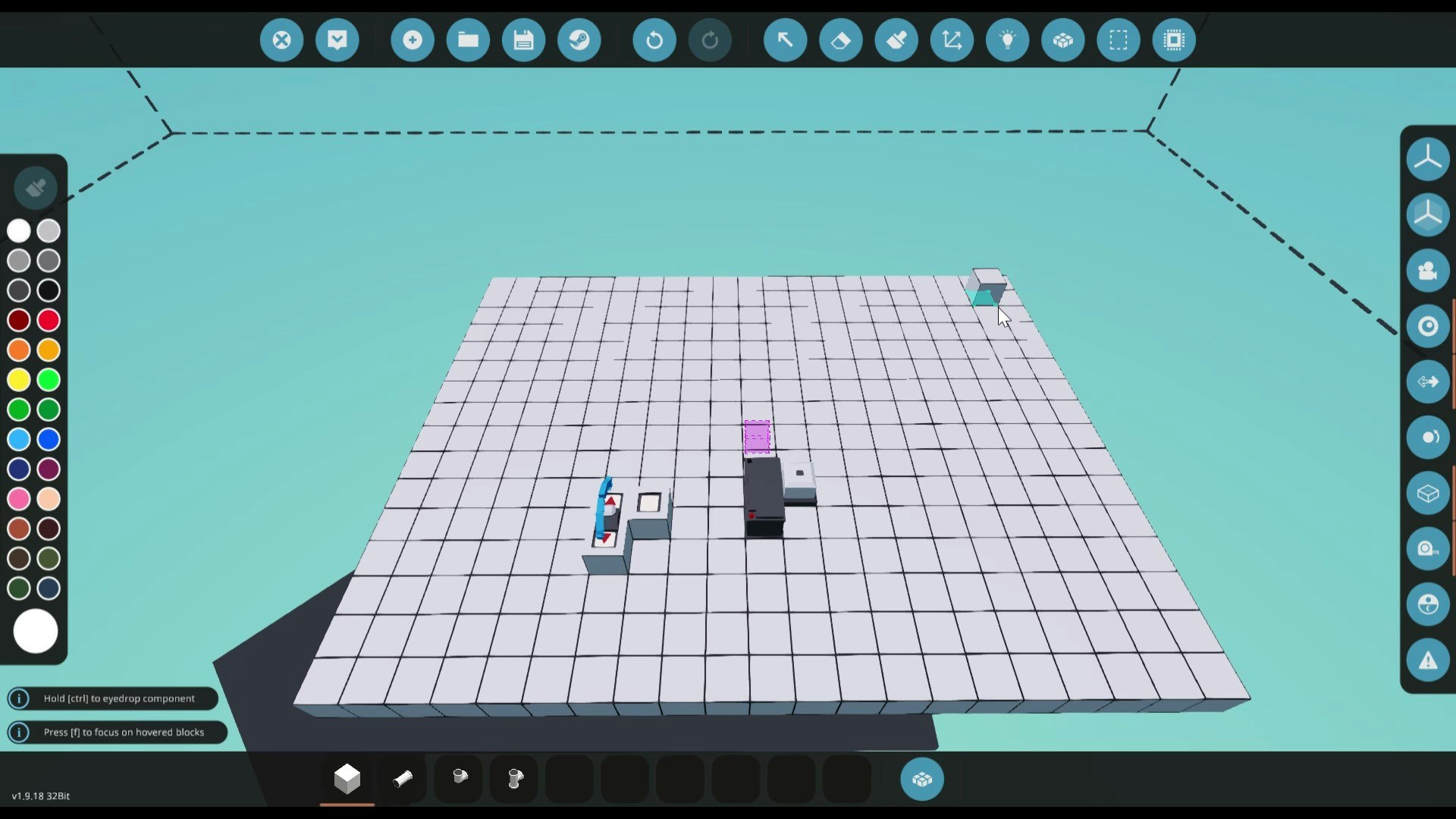The width and height of the screenshot is (1456, 819).
Task: Select the cube block in hotbar
Action: pyautogui.click(x=347, y=779)
